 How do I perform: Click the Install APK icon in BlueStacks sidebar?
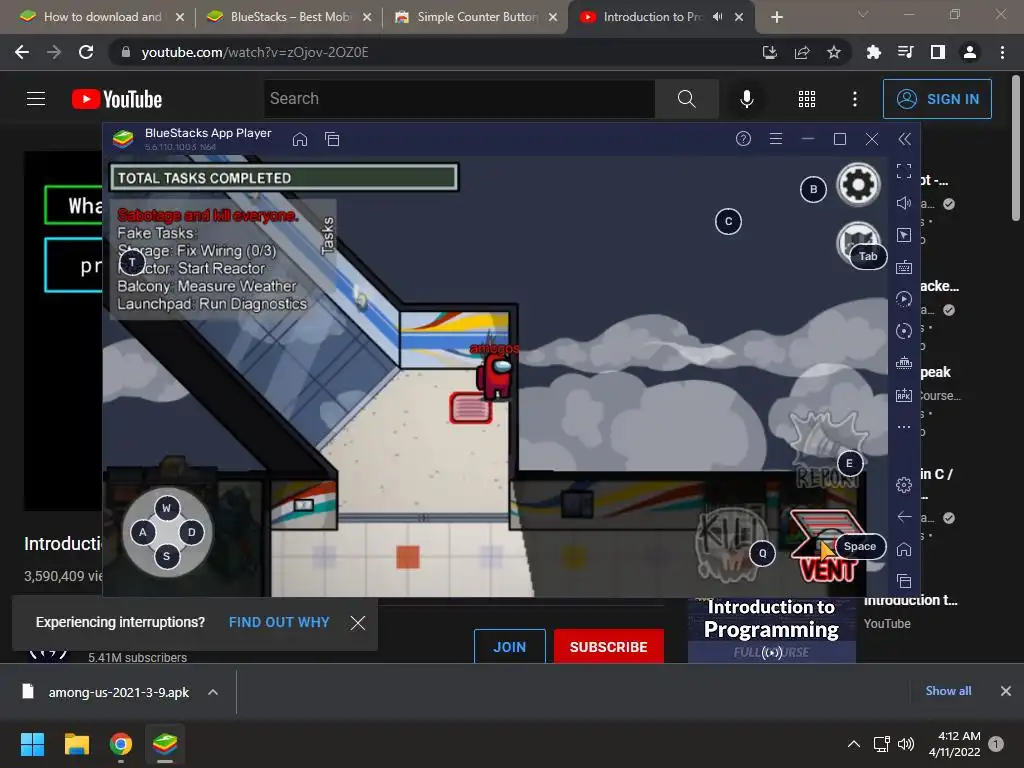904,395
